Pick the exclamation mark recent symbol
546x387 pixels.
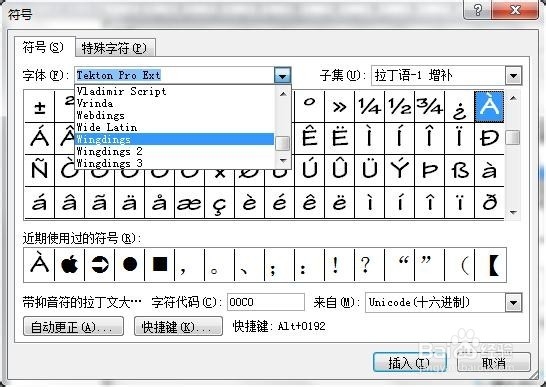[x=340, y=265]
